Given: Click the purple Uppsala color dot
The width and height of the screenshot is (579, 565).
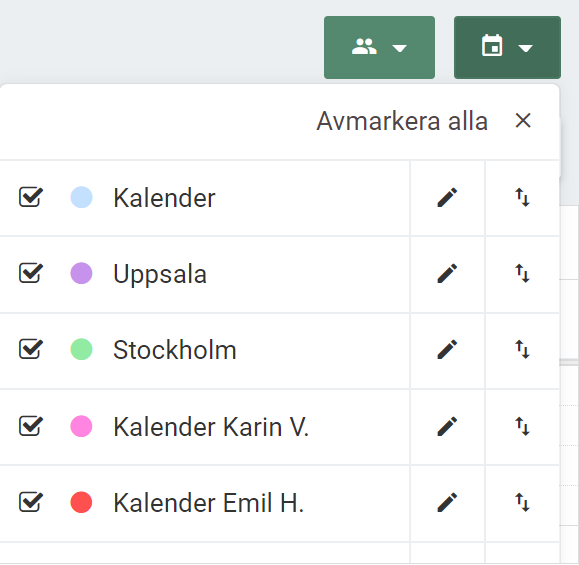Looking at the screenshot, I should [81, 273].
